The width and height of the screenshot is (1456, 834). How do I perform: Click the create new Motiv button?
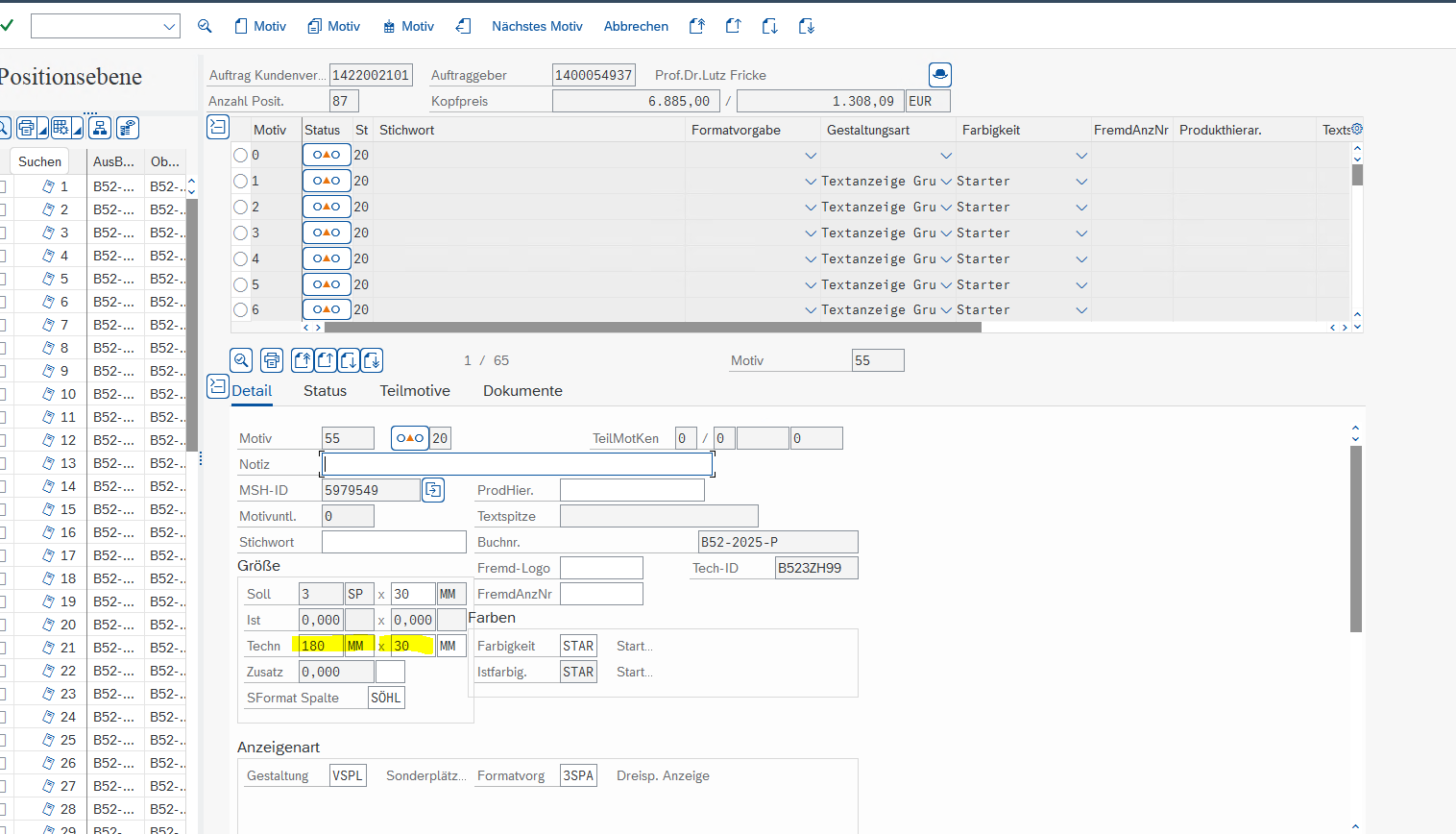pyautogui.click(x=260, y=26)
